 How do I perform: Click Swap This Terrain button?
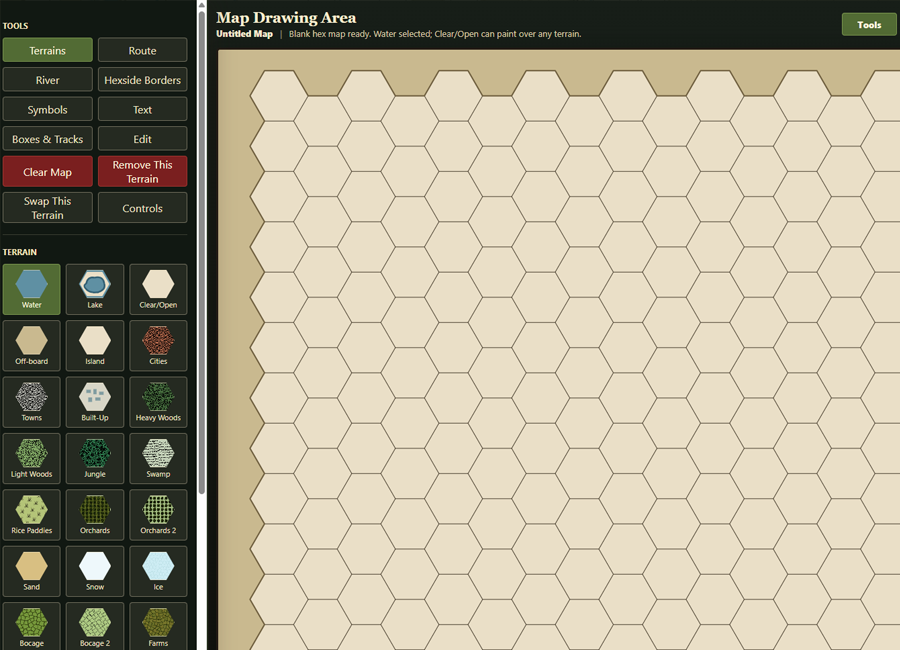coord(48,208)
